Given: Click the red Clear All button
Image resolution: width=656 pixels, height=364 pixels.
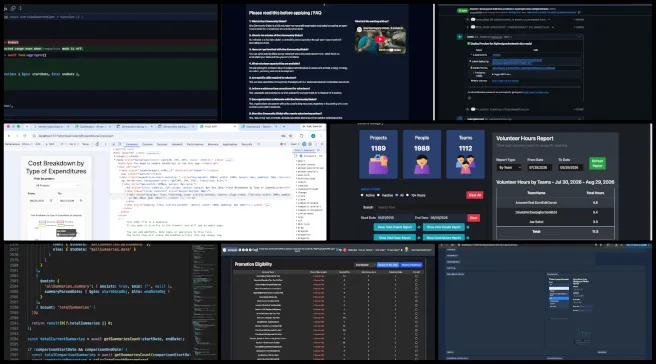Looking at the screenshot, I should [474, 195].
